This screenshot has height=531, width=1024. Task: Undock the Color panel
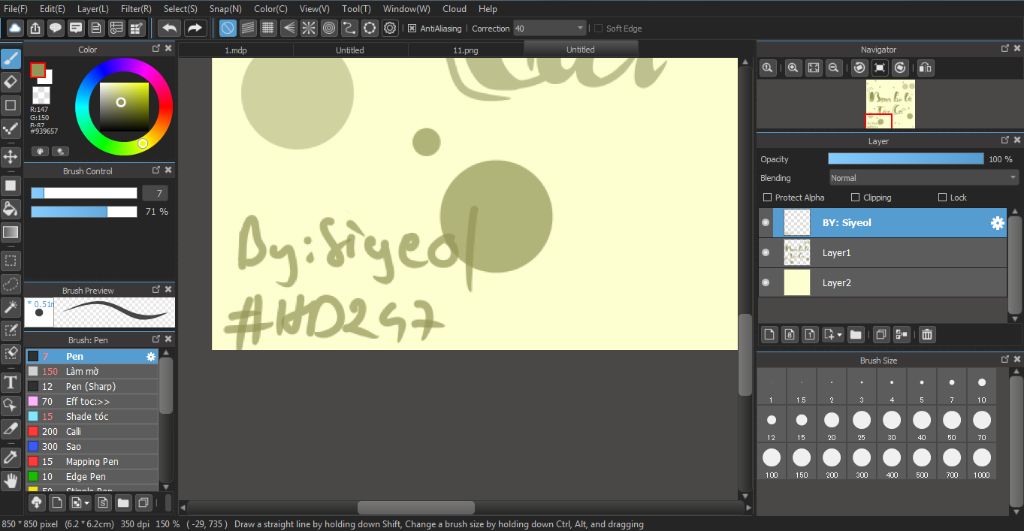[x=156, y=48]
